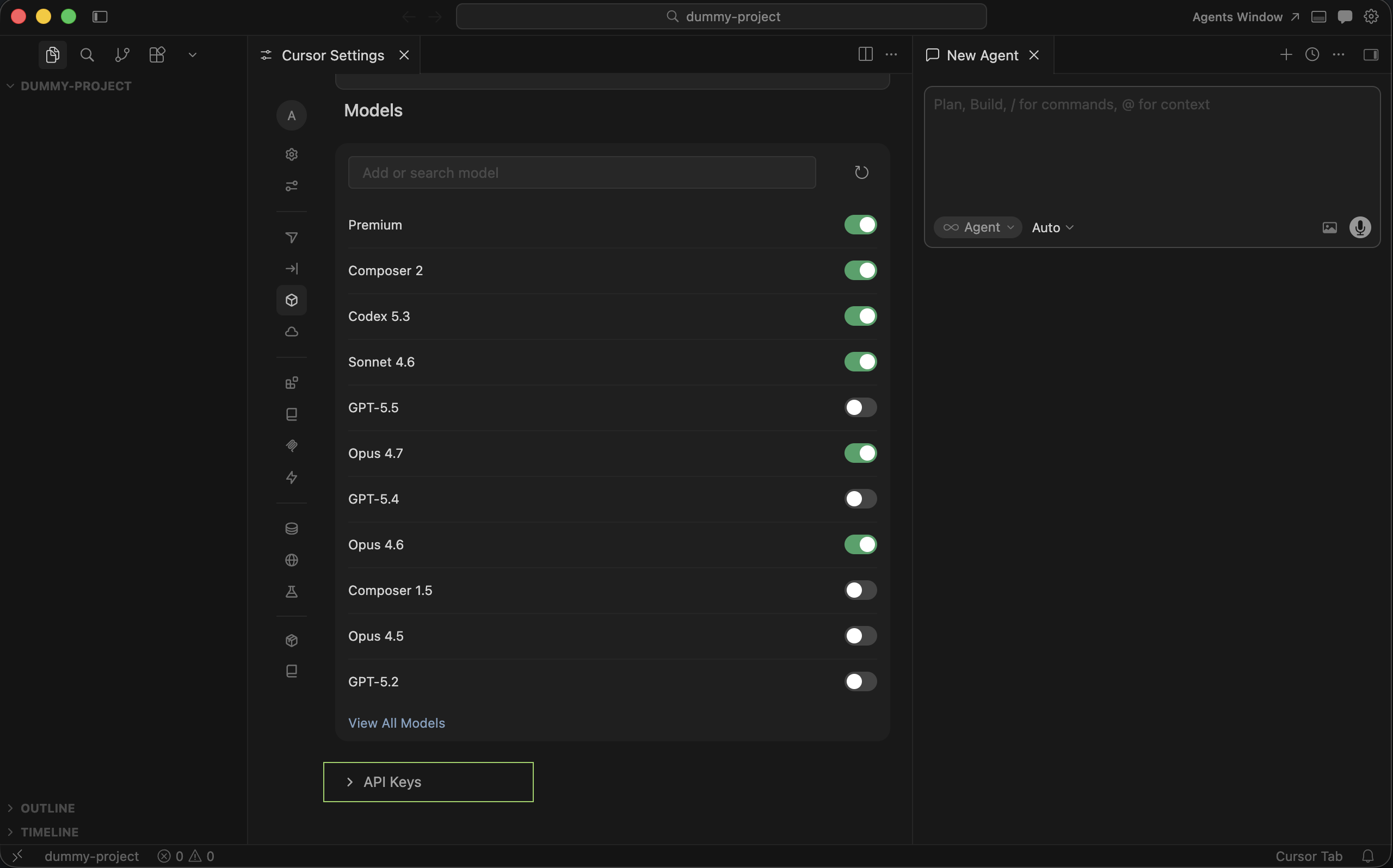Open the General gear settings section
The height and width of the screenshot is (868, 1393).
292,154
